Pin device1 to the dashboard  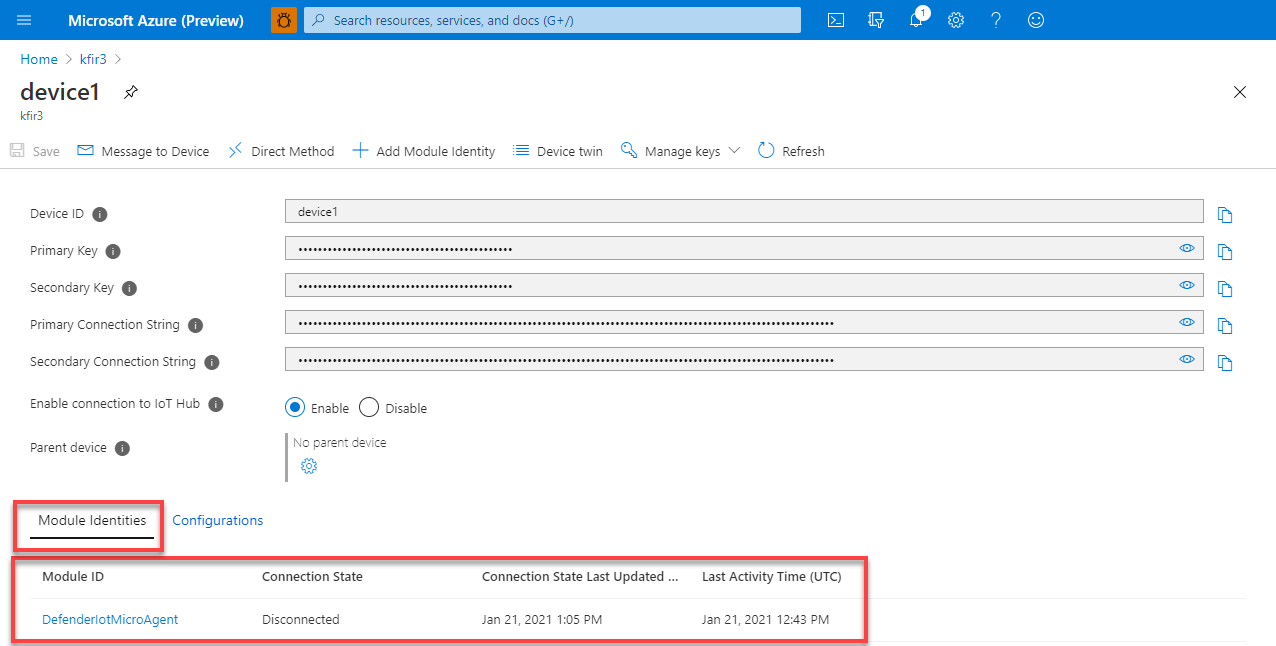[130, 91]
